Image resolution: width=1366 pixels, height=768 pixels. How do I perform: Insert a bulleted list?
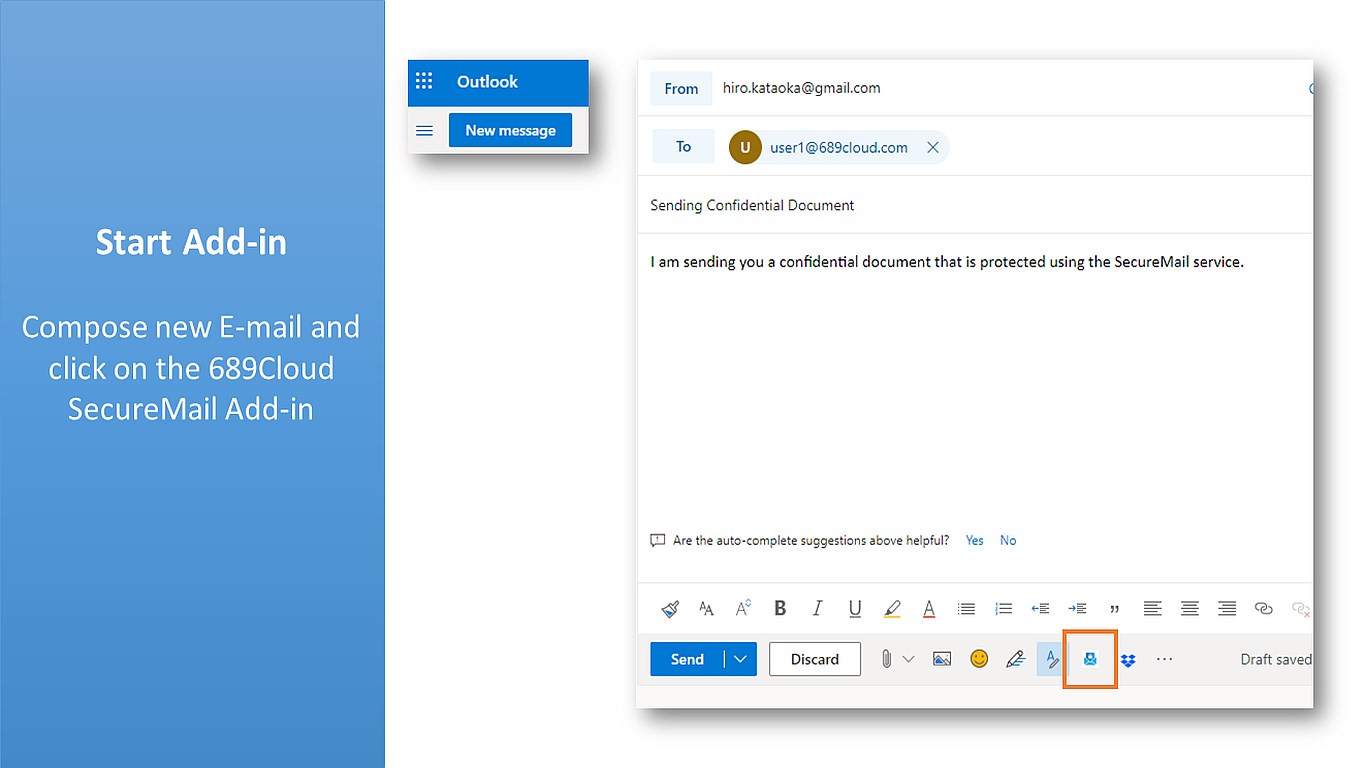966,608
